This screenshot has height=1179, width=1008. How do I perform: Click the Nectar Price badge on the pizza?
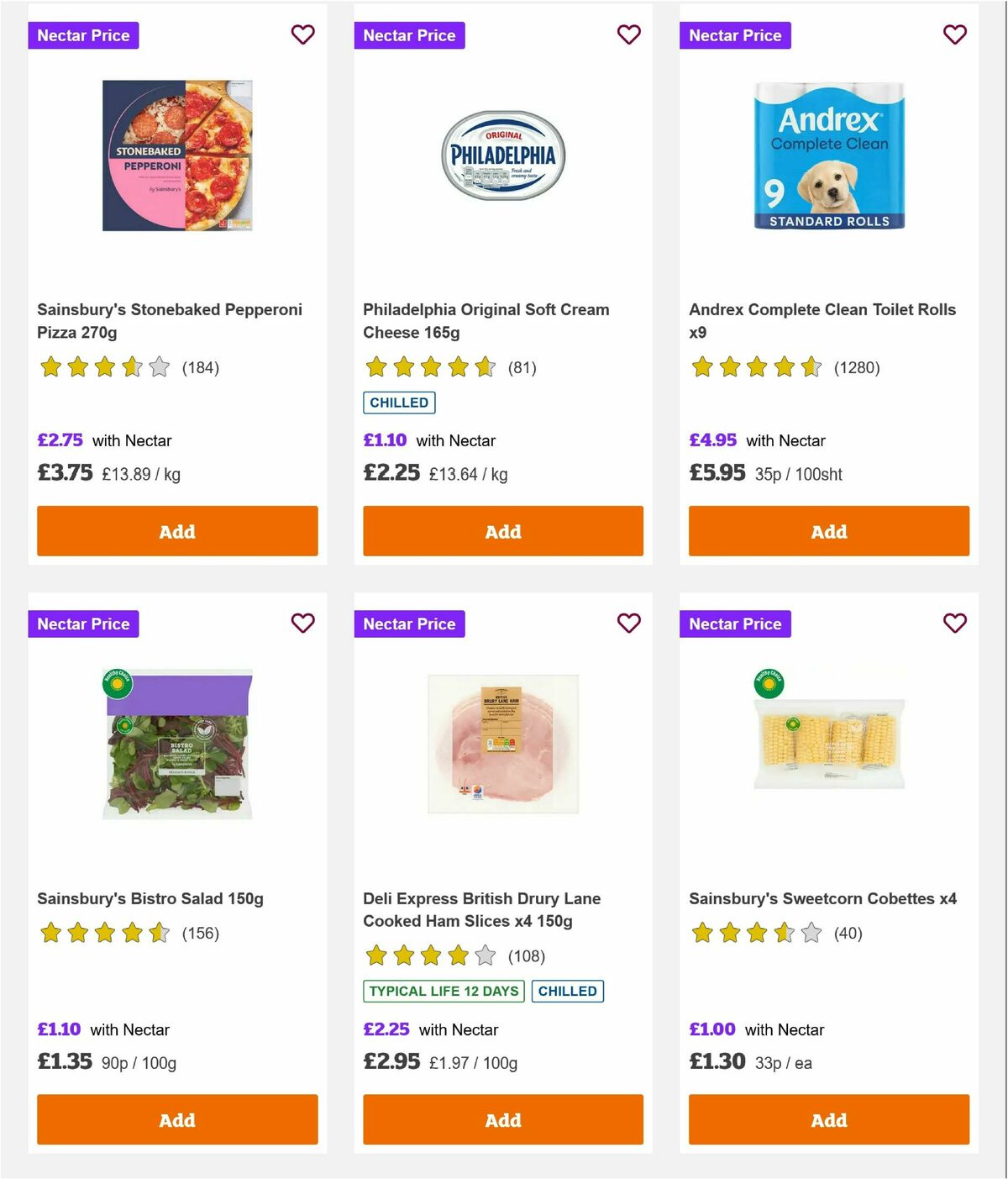[x=83, y=34]
